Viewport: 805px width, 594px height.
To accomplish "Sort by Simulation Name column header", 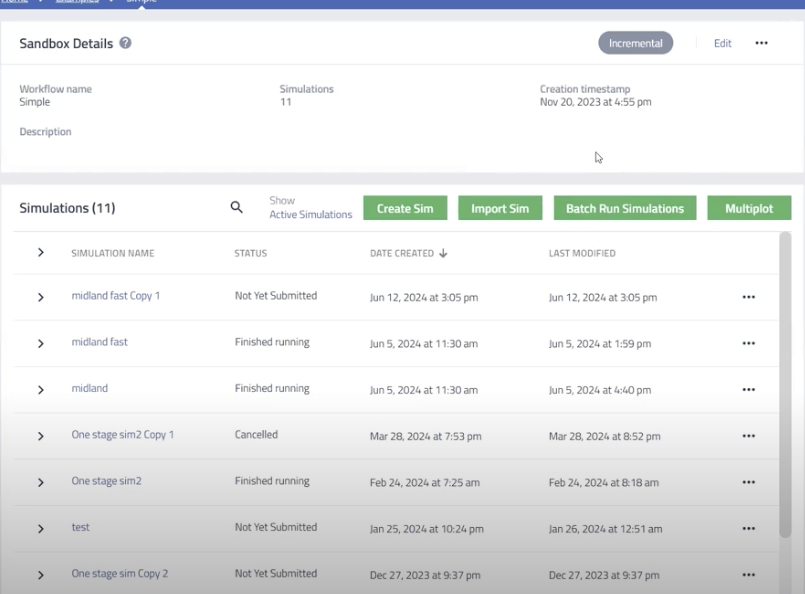I will [x=112, y=254].
